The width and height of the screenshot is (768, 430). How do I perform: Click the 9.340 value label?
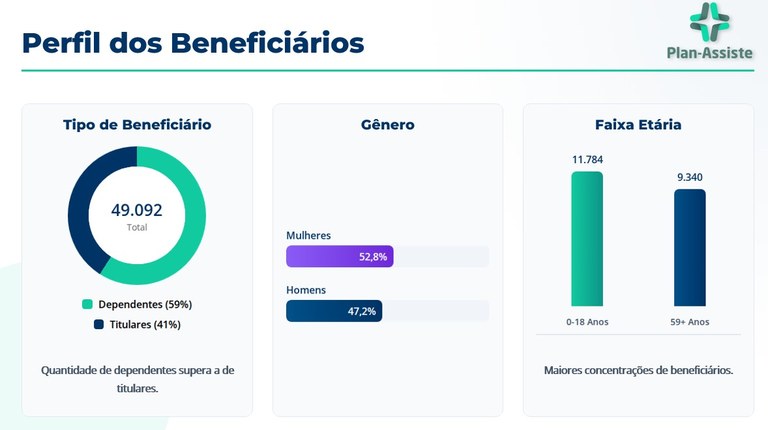690,177
